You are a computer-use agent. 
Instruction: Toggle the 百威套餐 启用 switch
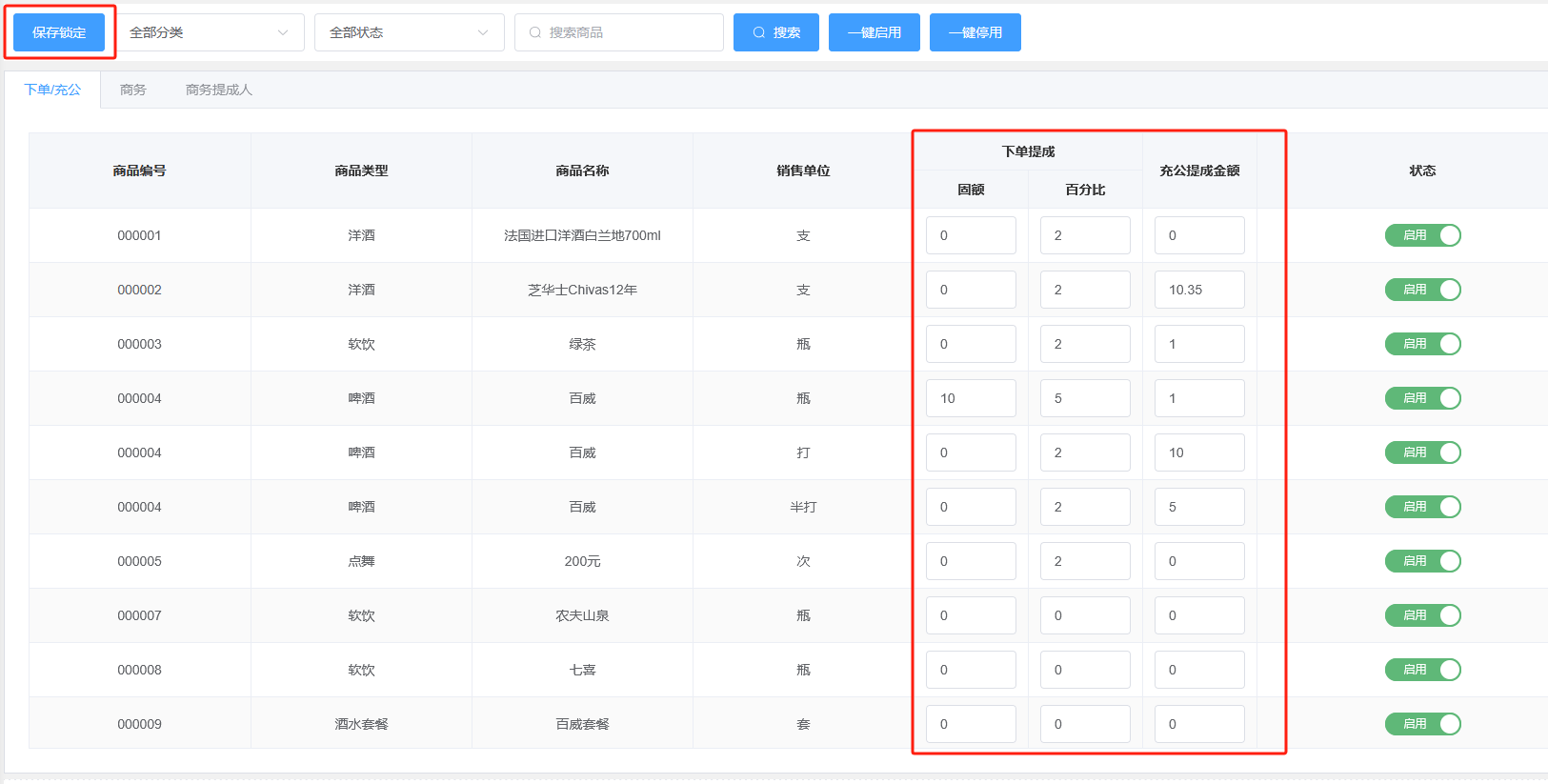[x=1422, y=724]
